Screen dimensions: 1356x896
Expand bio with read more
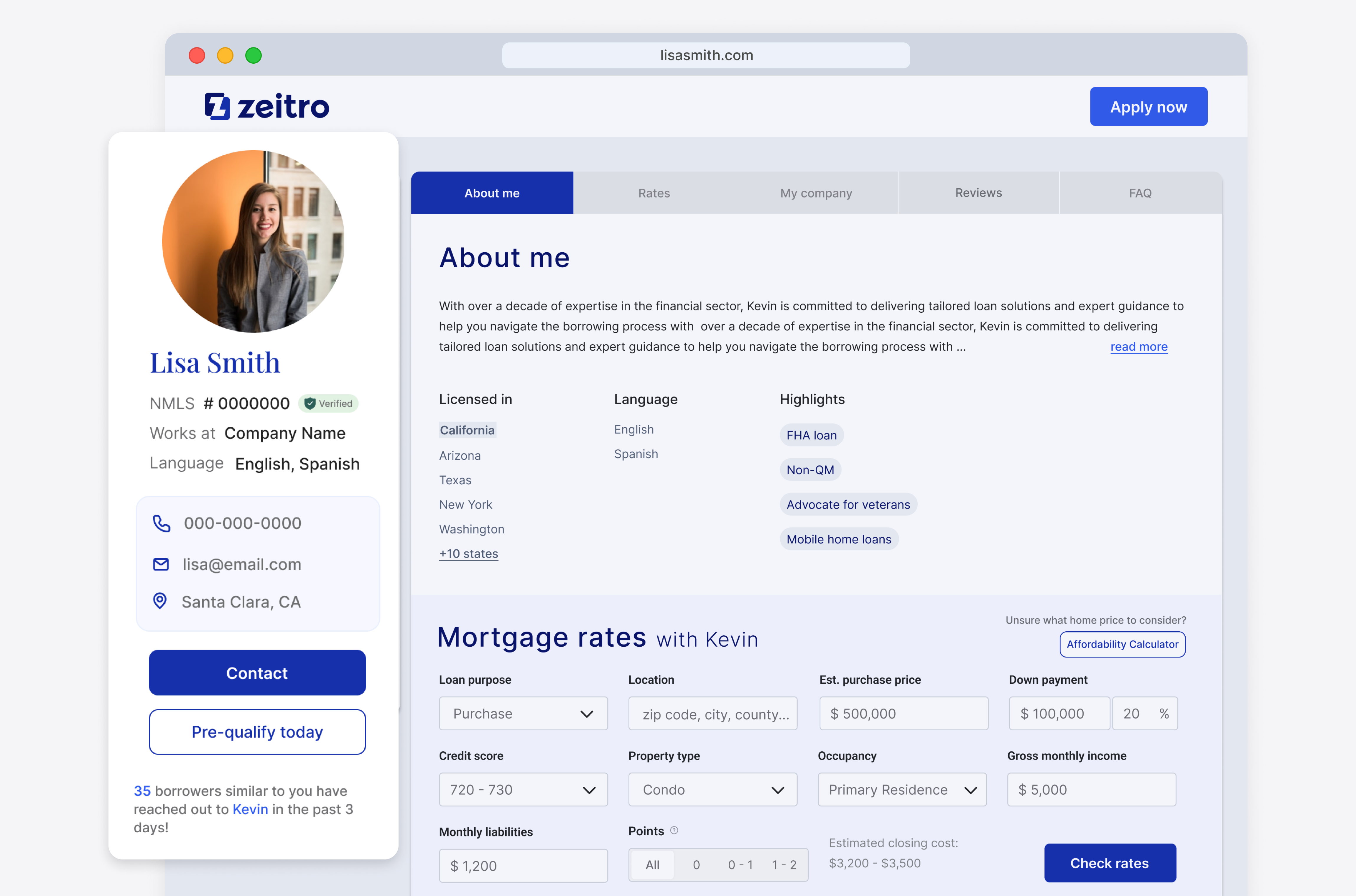pos(1139,347)
